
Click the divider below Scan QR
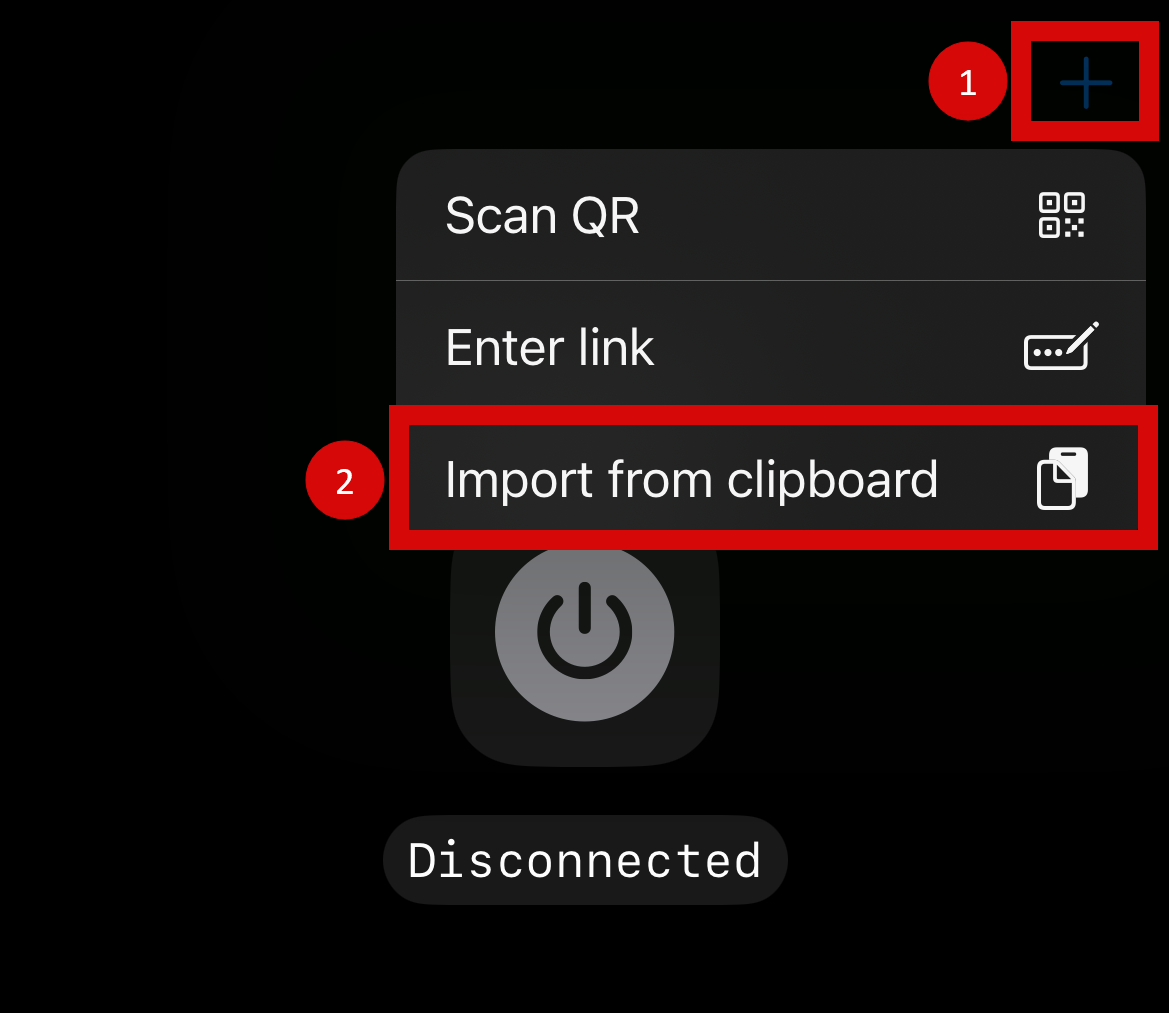pos(771,281)
